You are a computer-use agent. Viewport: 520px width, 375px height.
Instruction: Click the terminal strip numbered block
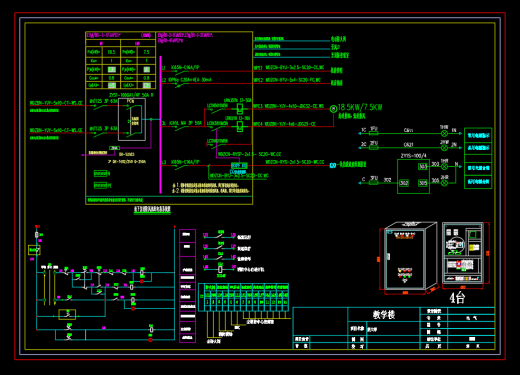pos(243,297)
